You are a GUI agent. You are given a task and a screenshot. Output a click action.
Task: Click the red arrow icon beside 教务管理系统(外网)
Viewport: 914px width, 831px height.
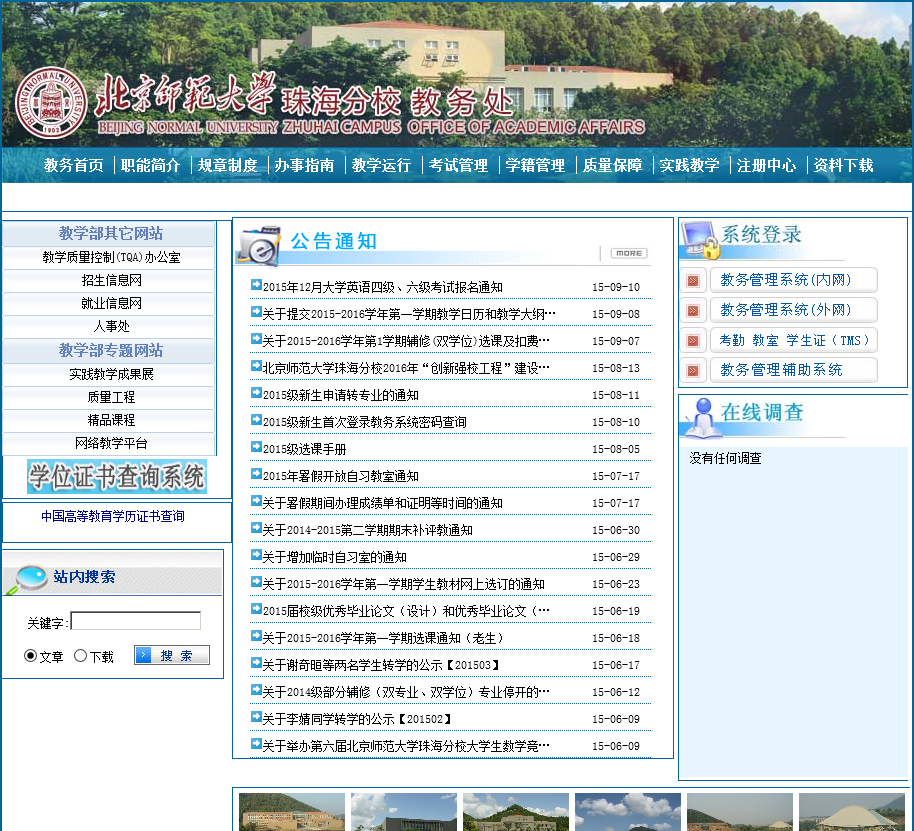click(x=693, y=311)
